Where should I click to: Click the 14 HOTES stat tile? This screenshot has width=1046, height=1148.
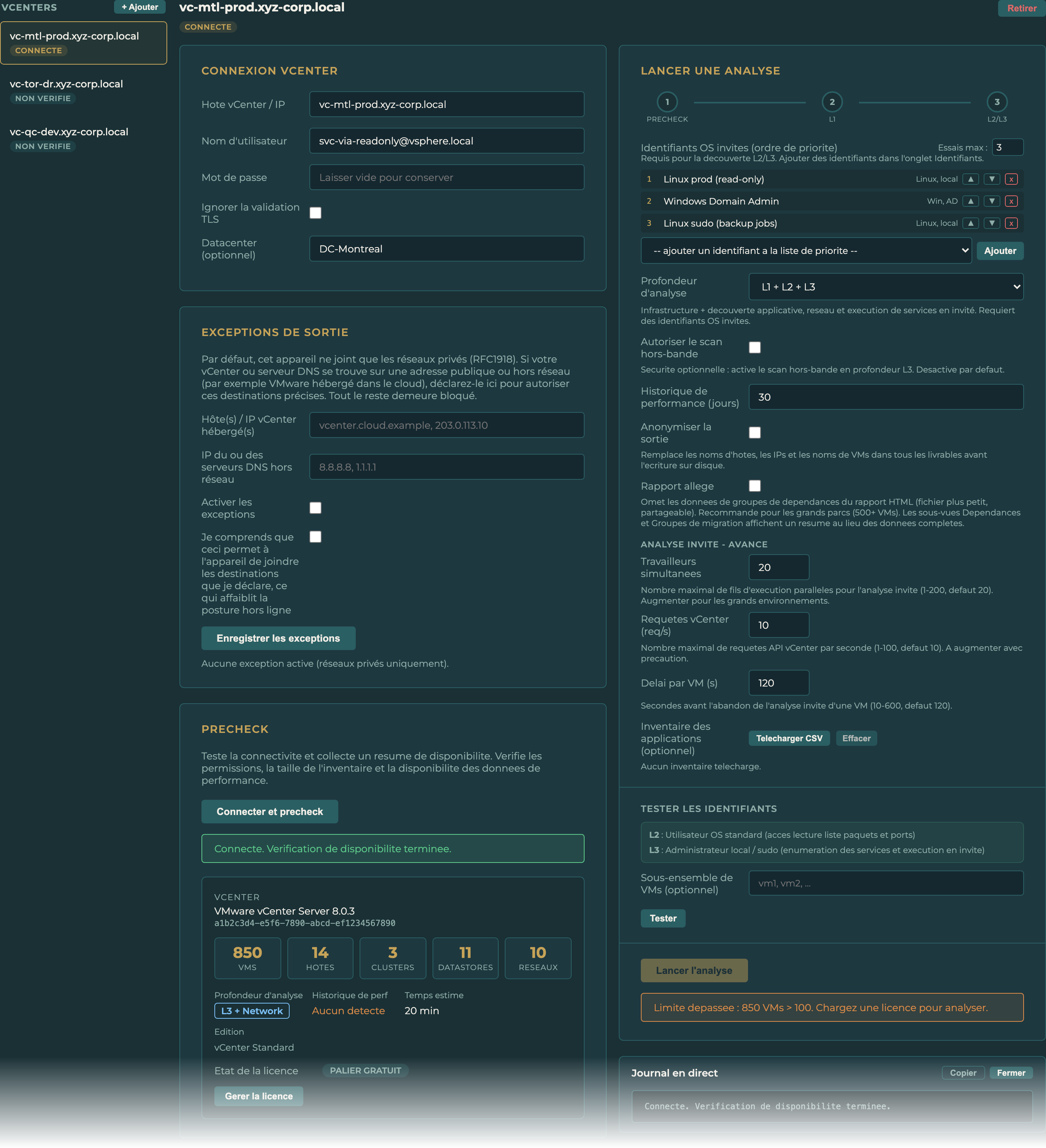pyautogui.click(x=320, y=958)
